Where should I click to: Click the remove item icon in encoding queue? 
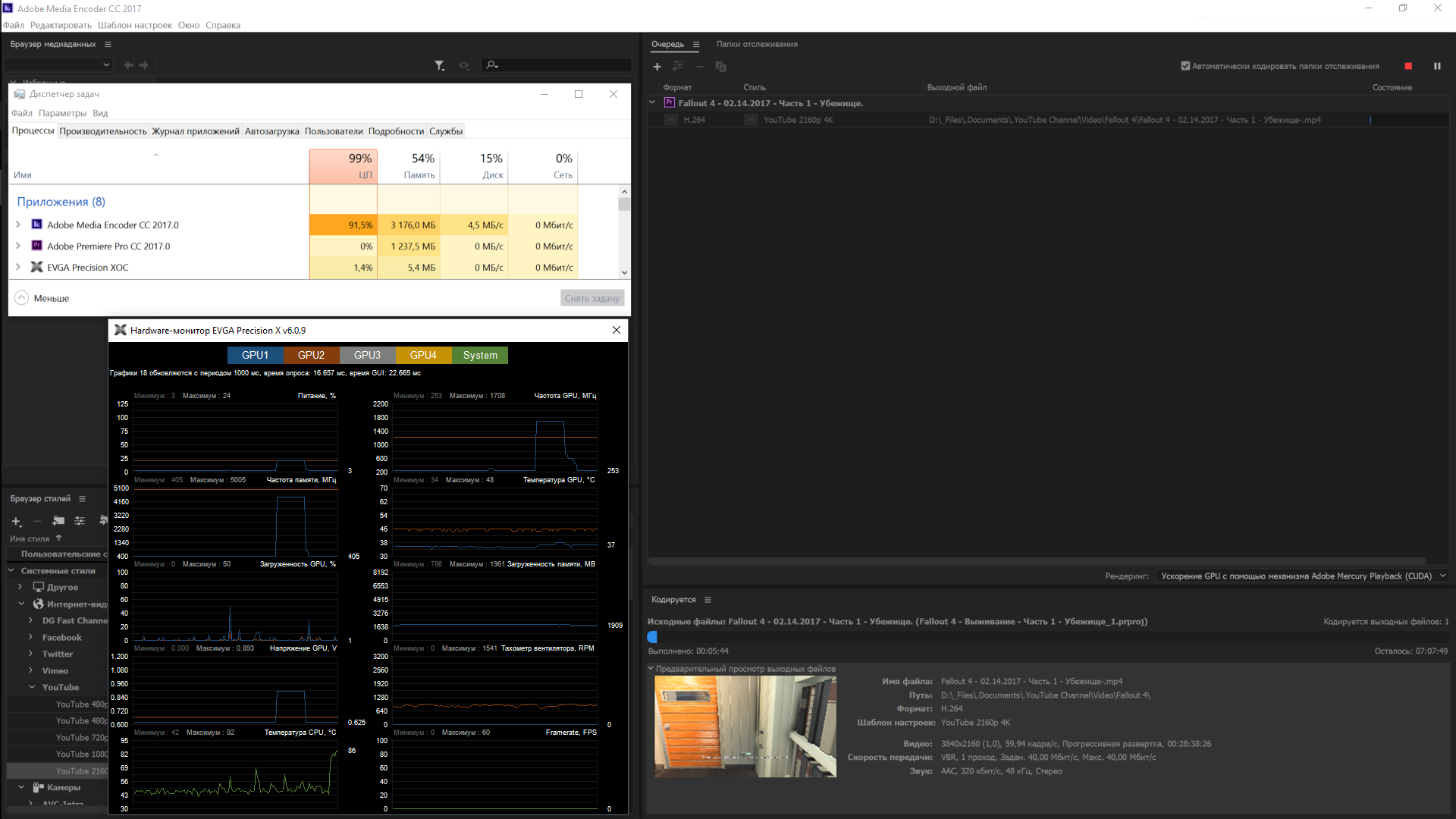click(700, 66)
